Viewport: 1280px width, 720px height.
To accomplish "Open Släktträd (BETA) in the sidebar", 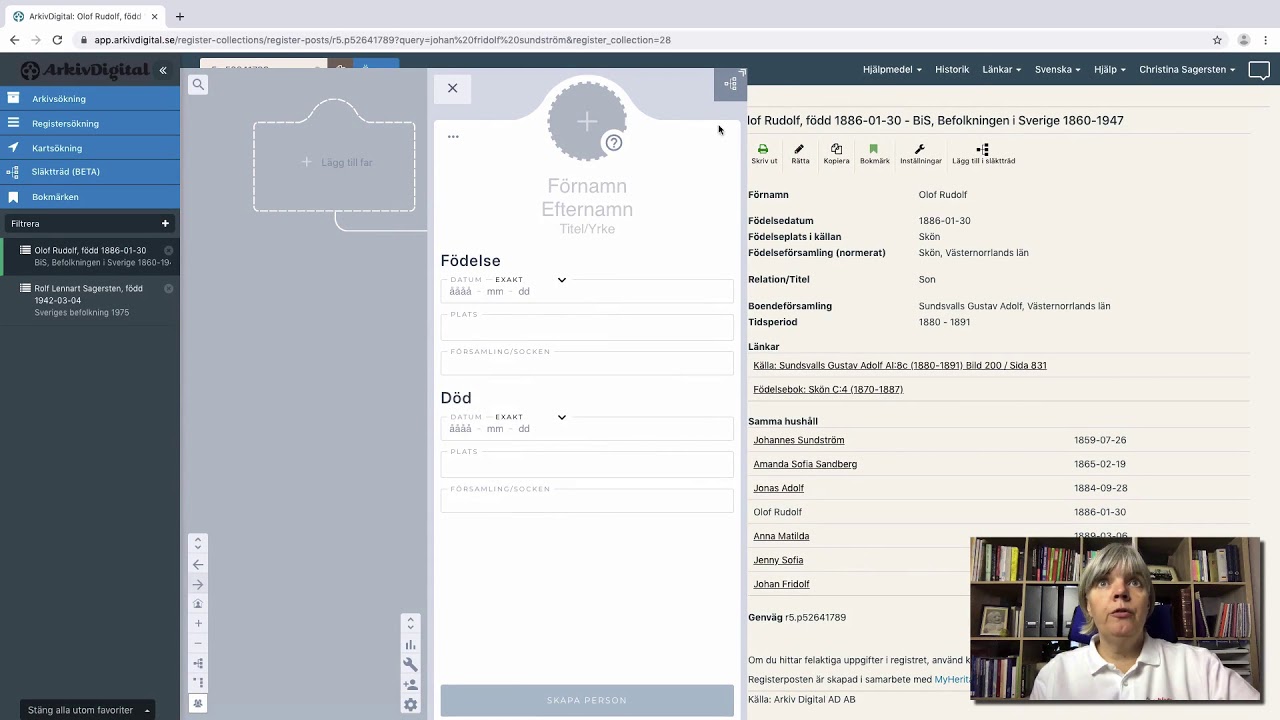I will coord(90,172).
